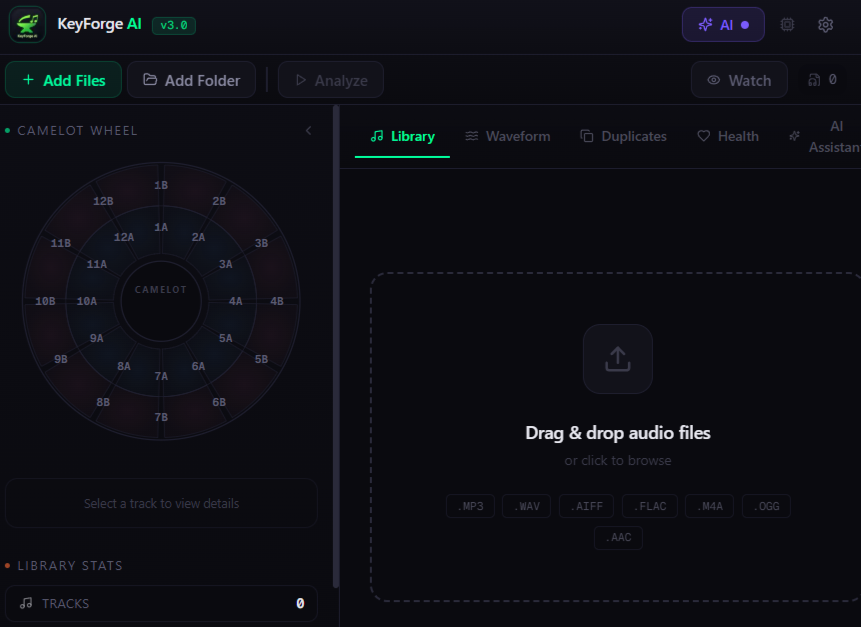
Task: Click the 'Drag & drop audio files' heading
Action: (x=618, y=433)
